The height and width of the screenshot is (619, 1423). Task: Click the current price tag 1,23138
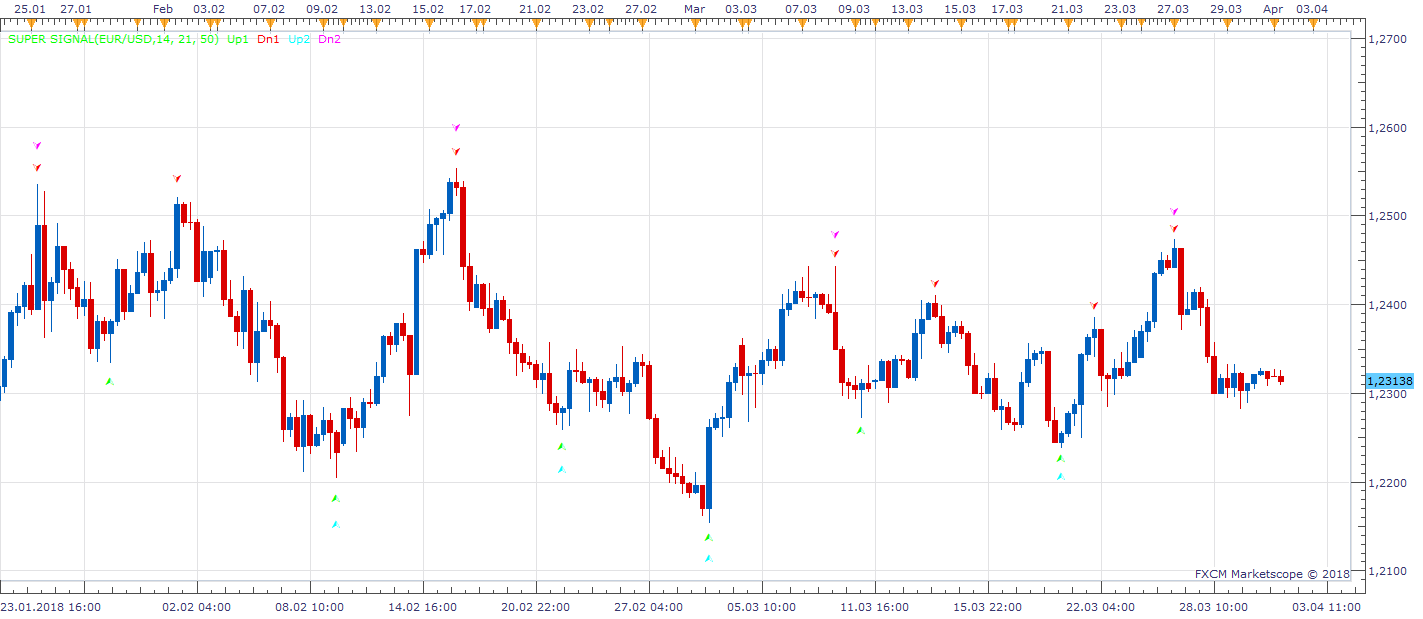[x=1390, y=381]
